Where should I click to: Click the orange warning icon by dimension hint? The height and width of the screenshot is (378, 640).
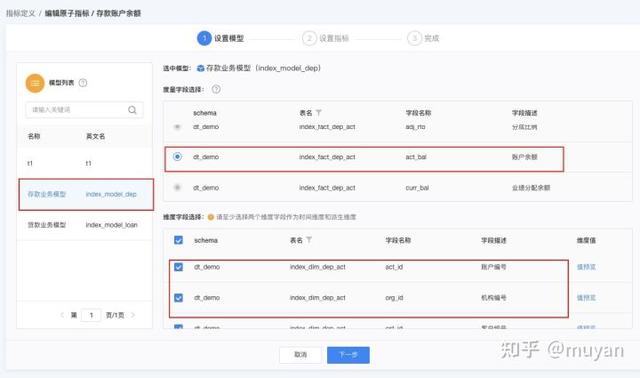coord(211,217)
